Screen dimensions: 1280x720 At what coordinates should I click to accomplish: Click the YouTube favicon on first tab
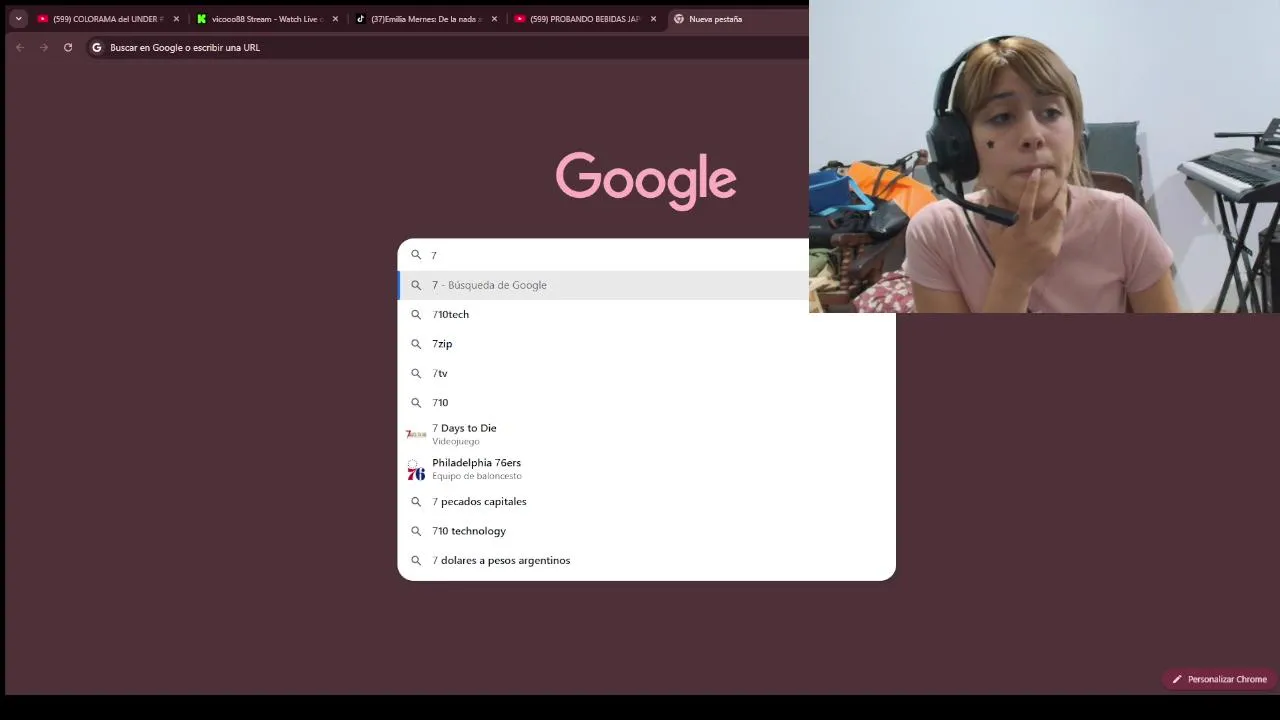click(43, 19)
